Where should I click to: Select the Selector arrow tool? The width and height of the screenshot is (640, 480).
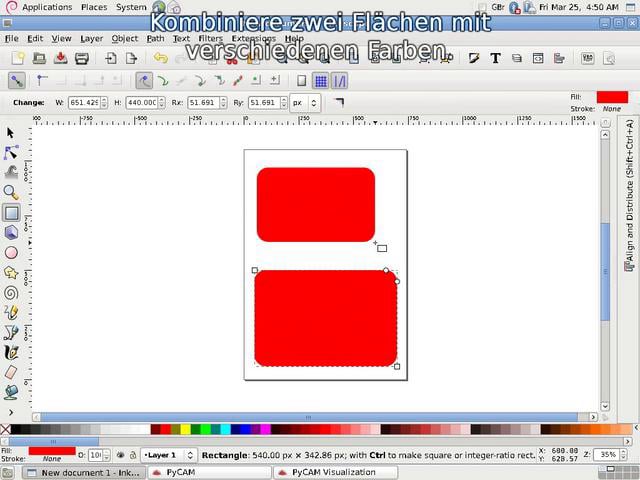[x=11, y=133]
